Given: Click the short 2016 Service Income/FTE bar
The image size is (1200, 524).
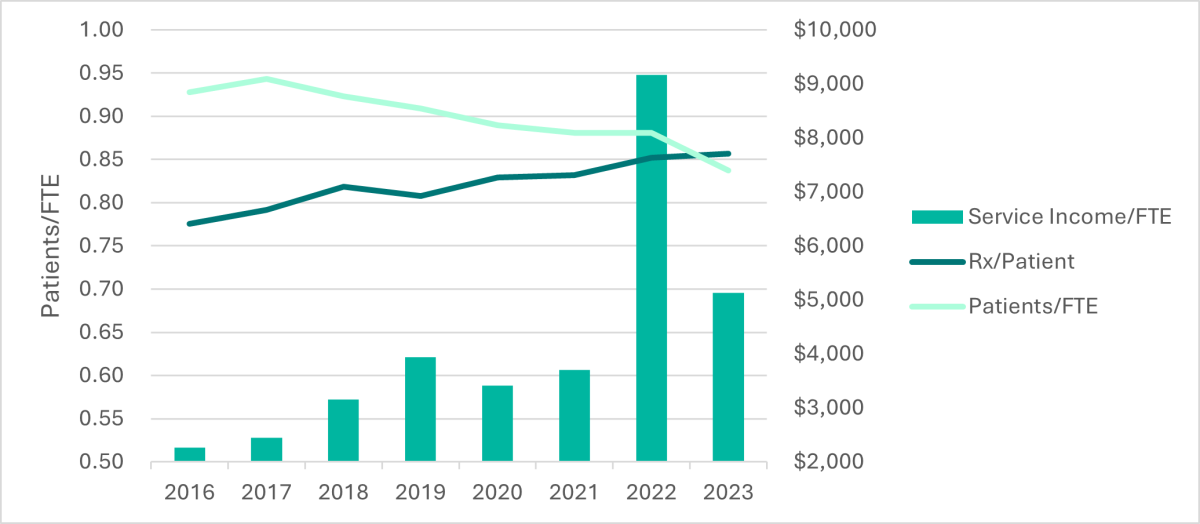Looking at the screenshot, I should pyautogui.click(x=189, y=455).
